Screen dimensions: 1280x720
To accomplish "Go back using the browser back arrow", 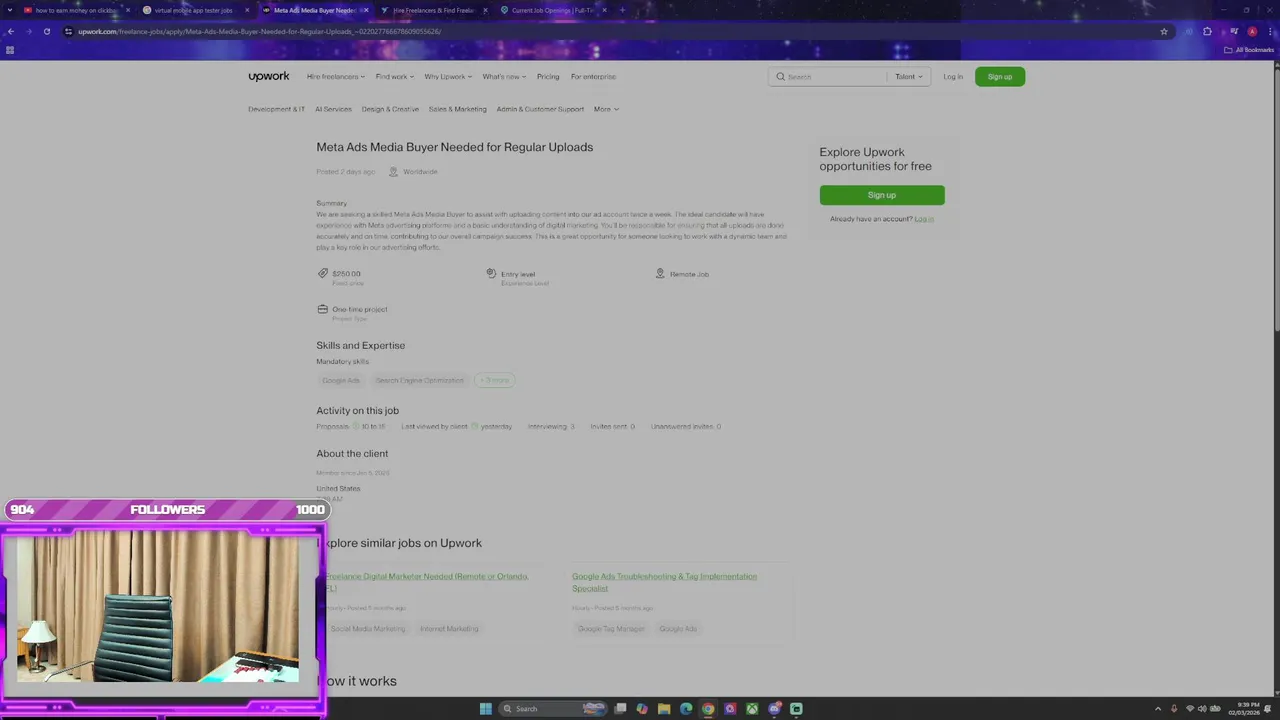I will (10, 31).
